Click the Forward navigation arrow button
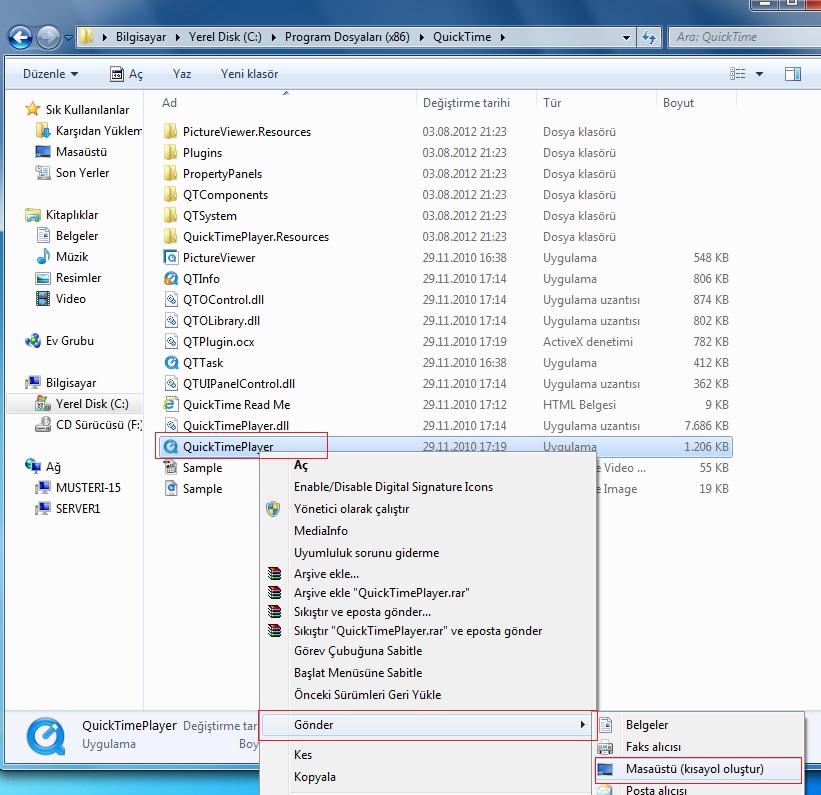Screen dimensions: 821x795 point(48,37)
